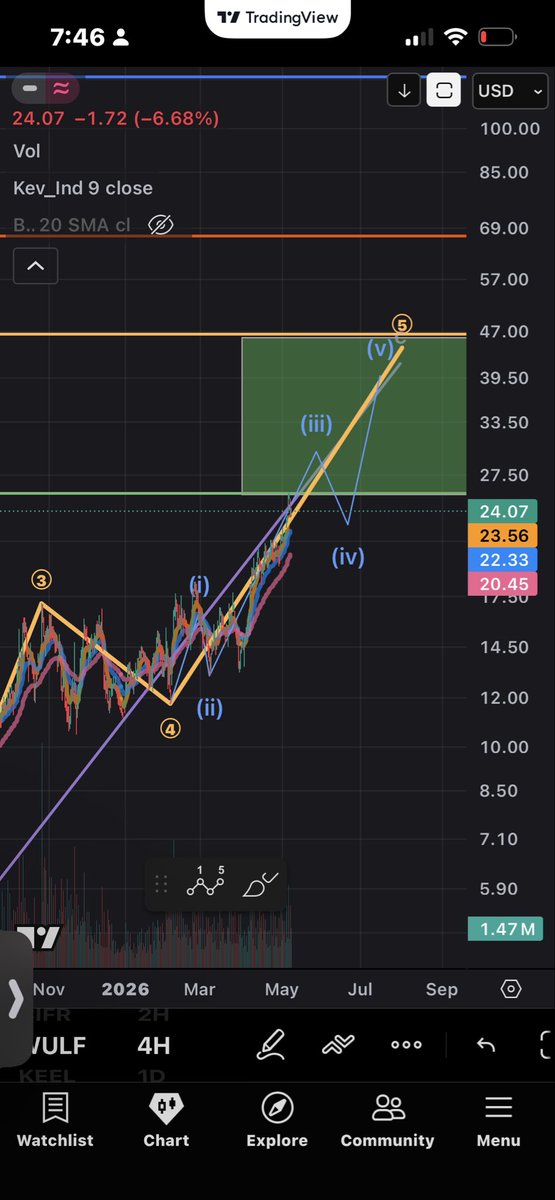
Task: Select the brush drawing tool in floating toolbar
Action: click(260, 885)
